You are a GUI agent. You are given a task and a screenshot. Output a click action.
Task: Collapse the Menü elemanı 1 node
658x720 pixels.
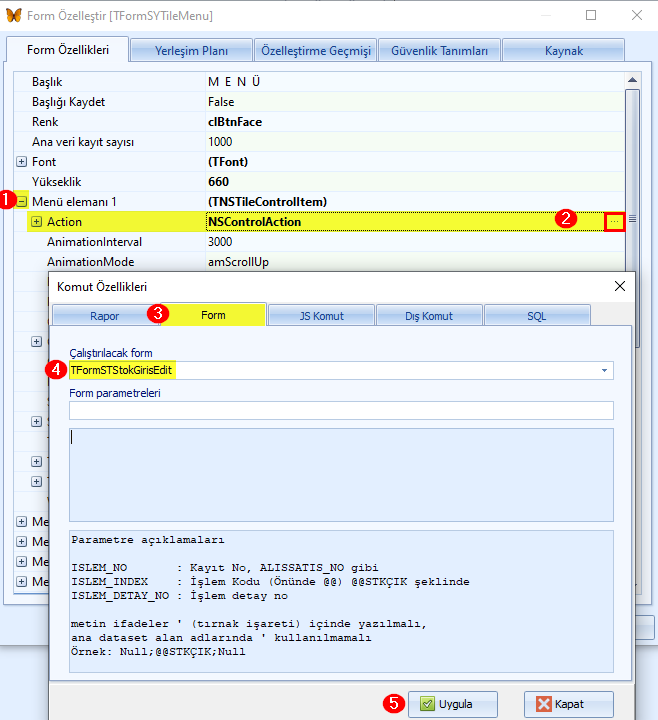tap(22, 202)
